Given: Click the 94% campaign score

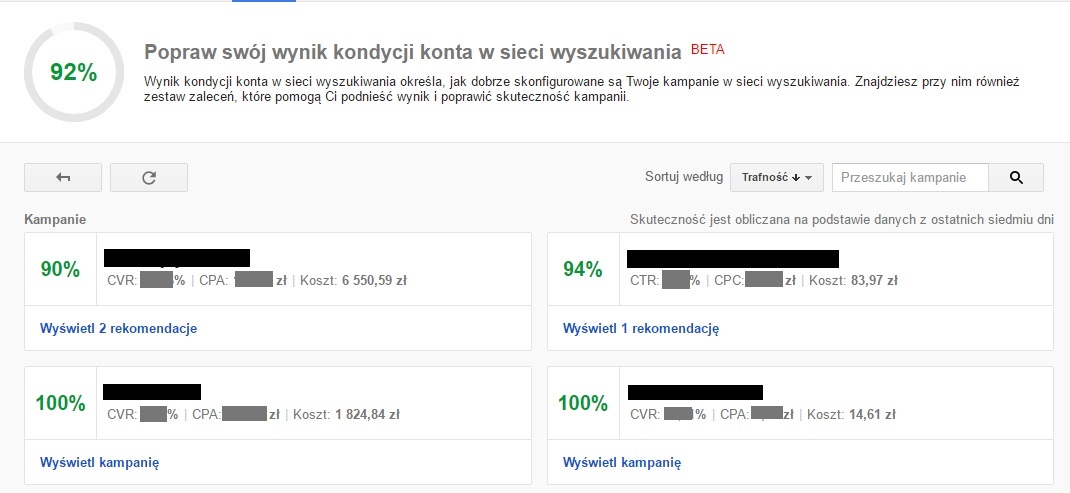Looking at the screenshot, I should [583, 269].
